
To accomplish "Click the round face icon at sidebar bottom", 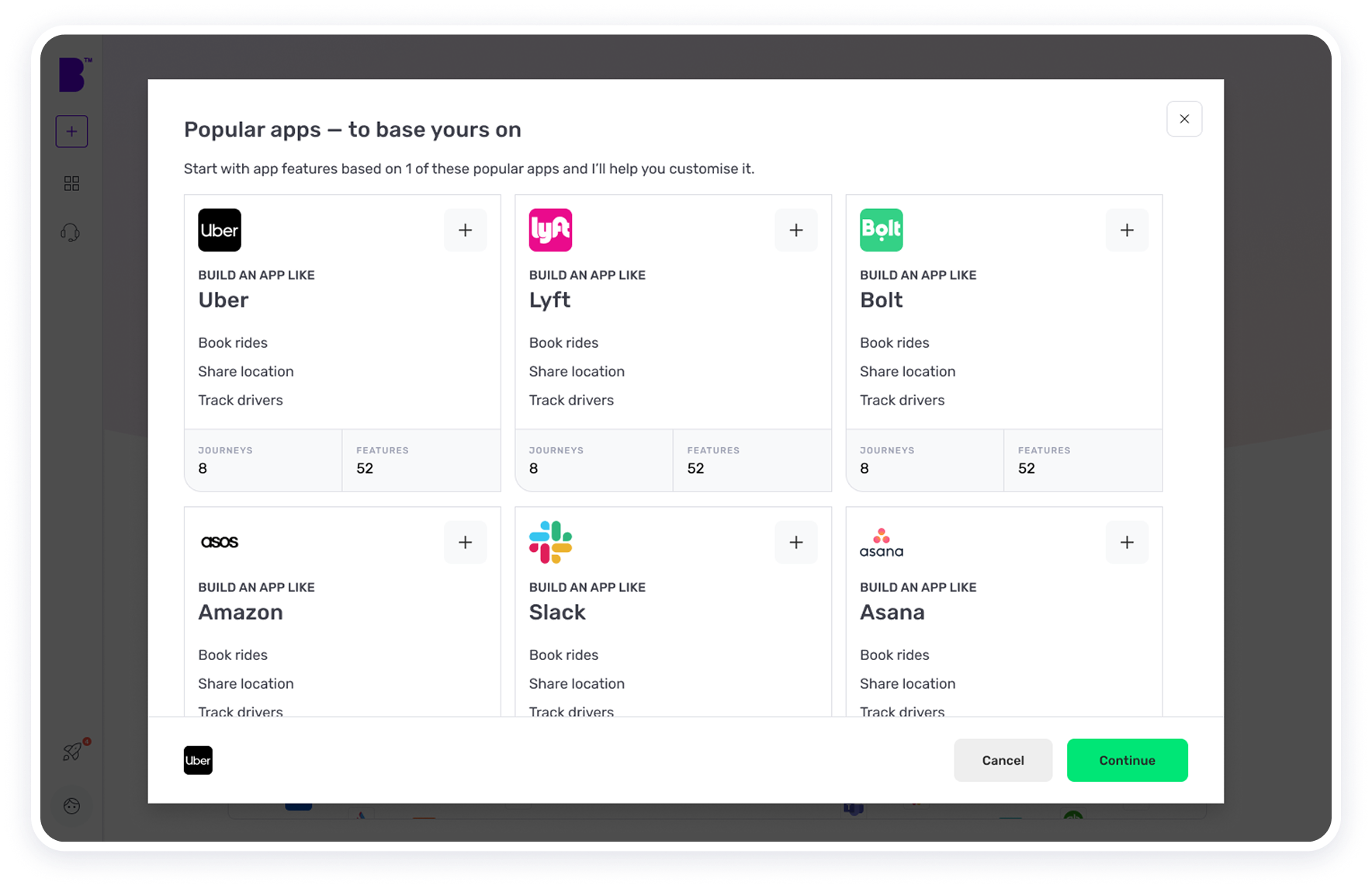I will point(71,806).
